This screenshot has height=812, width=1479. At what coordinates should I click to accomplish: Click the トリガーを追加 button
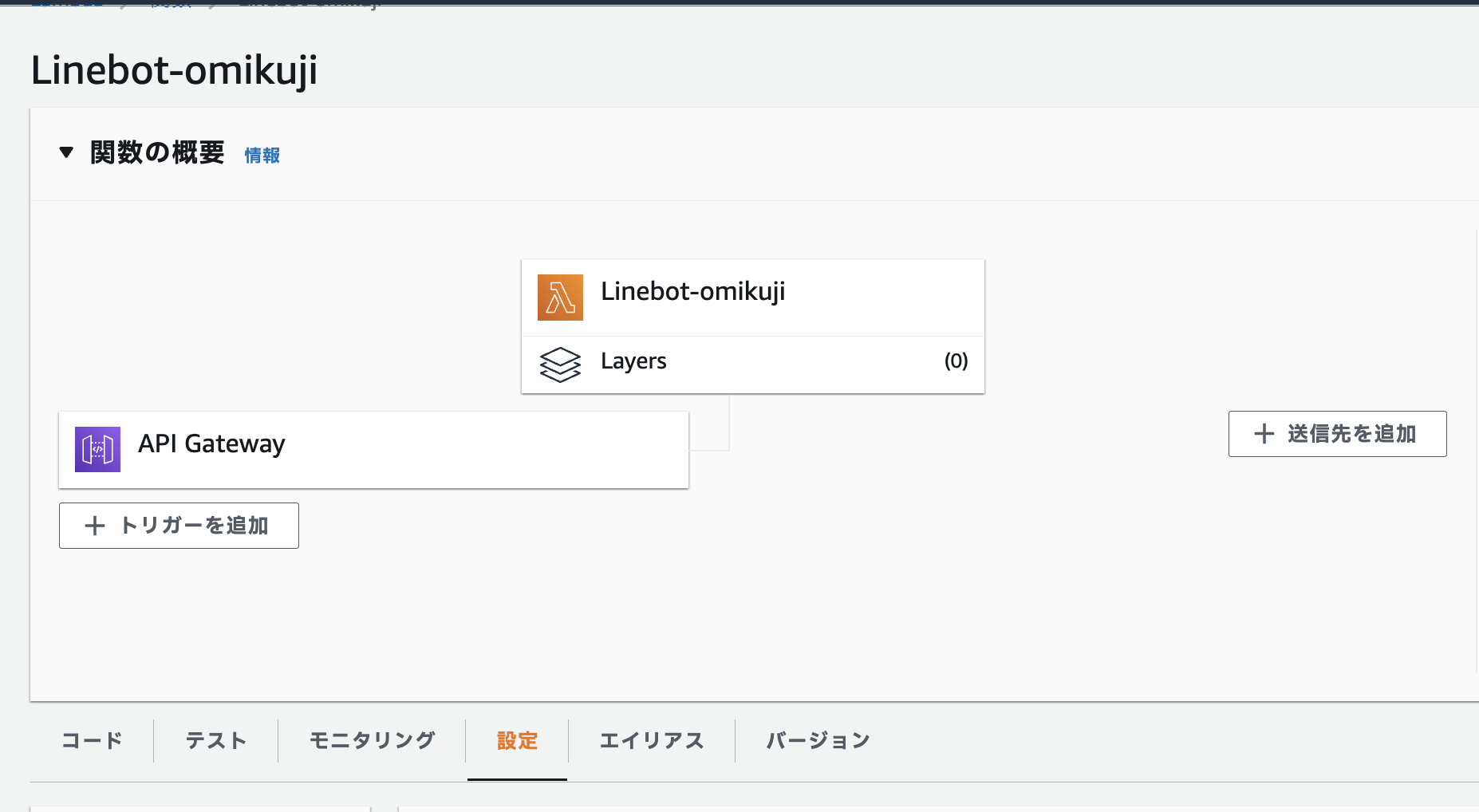point(179,526)
